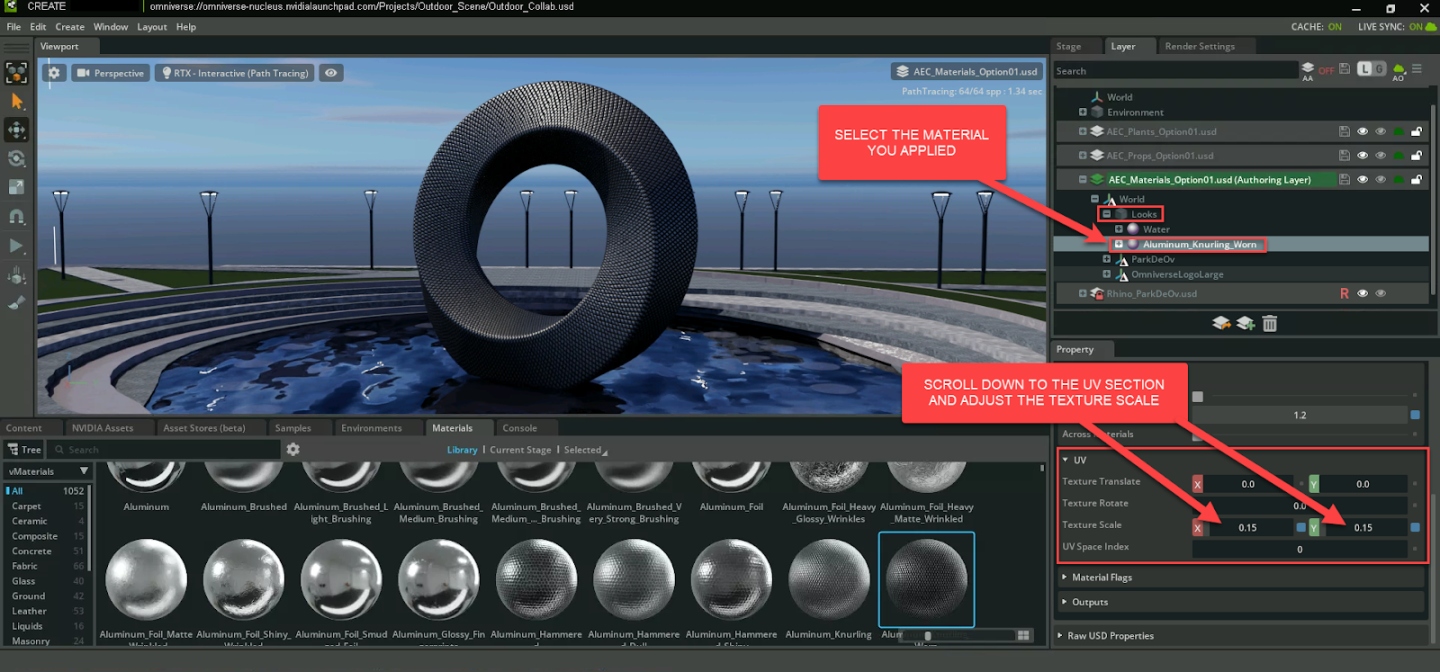Activate the Rotate tool
The width and height of the screenshot is (1440, 672).
click(16, 159)
